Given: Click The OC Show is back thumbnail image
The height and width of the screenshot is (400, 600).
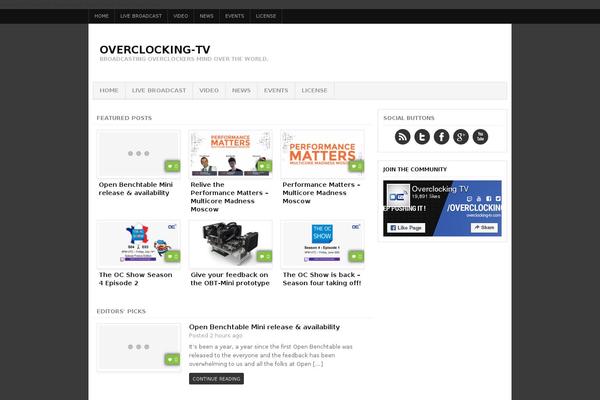Looking at the screenshot, I should point(322,244).
